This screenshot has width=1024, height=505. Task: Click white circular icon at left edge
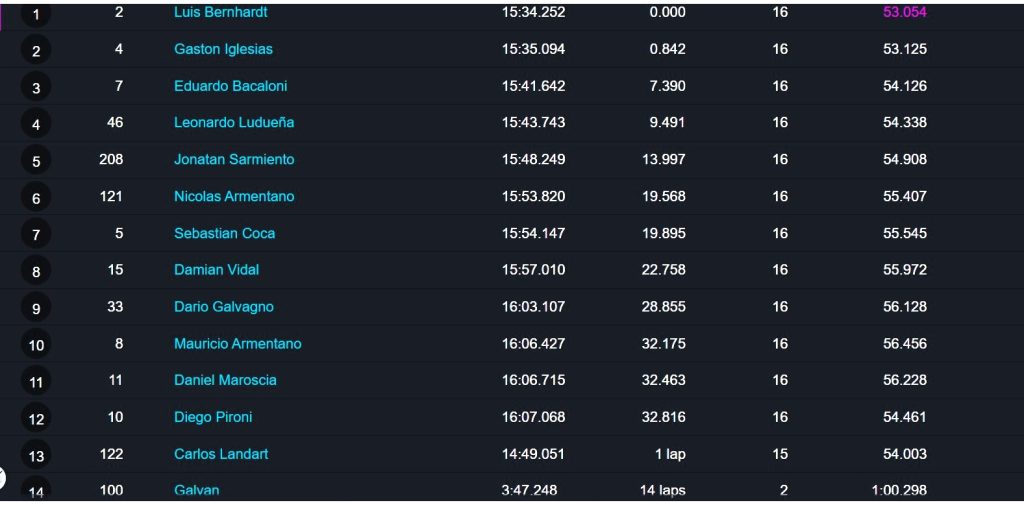(2, 478)
